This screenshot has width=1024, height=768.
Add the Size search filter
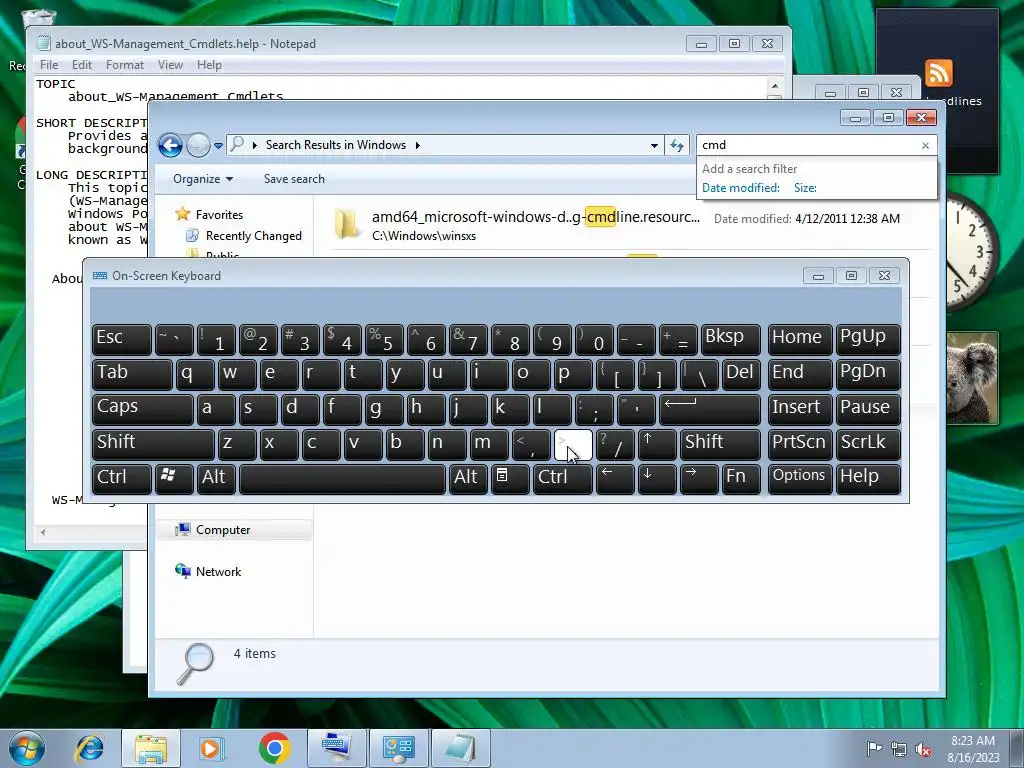pyautogui.click(x=805, y=188)
